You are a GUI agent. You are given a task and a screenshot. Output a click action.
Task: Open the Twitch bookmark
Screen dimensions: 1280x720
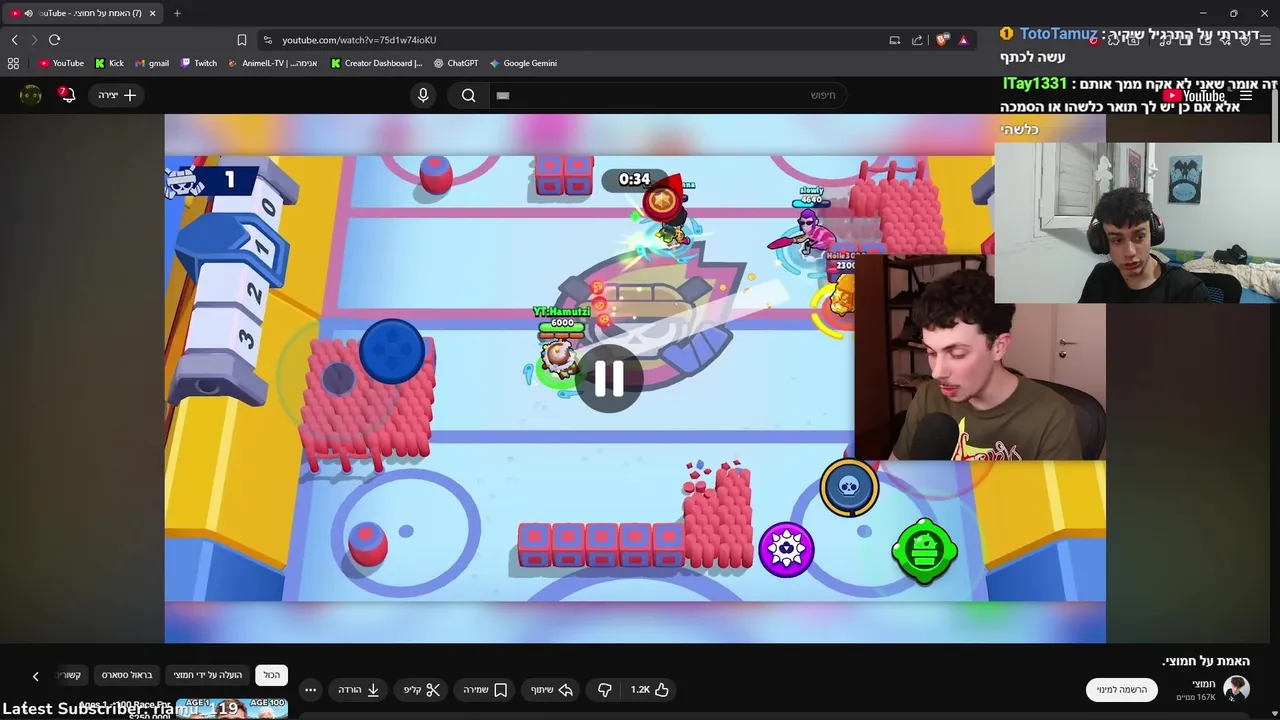(x=198, y=63)
